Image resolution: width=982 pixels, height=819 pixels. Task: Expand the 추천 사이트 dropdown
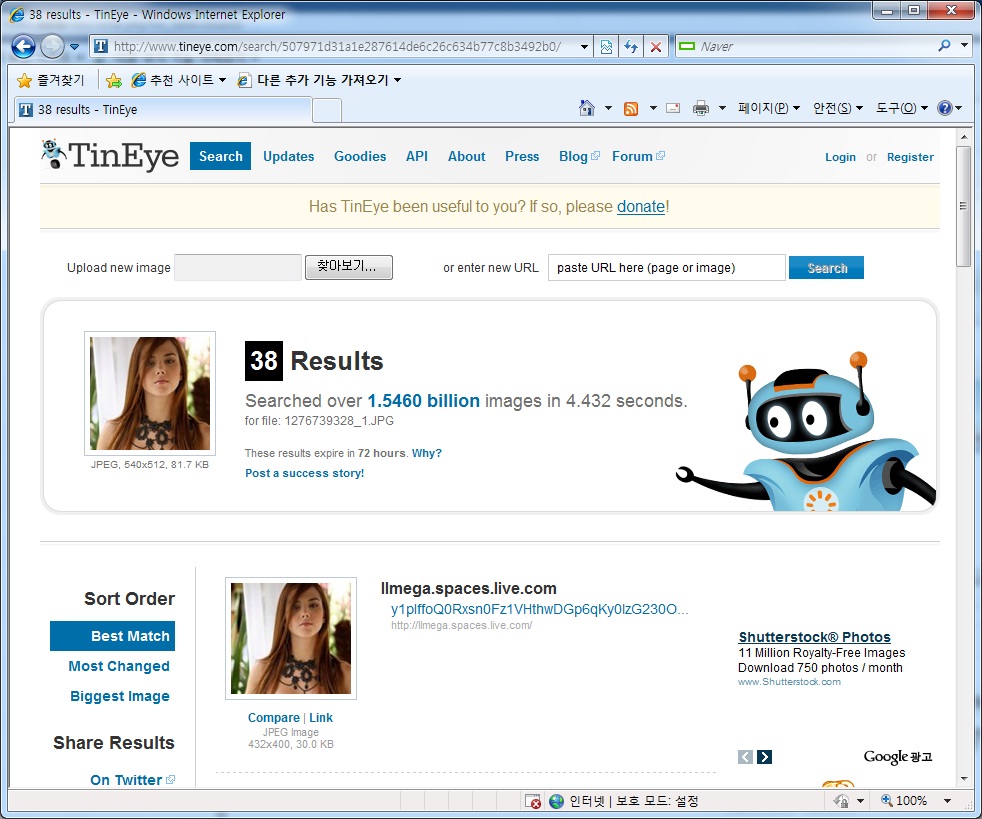[222, 80]
